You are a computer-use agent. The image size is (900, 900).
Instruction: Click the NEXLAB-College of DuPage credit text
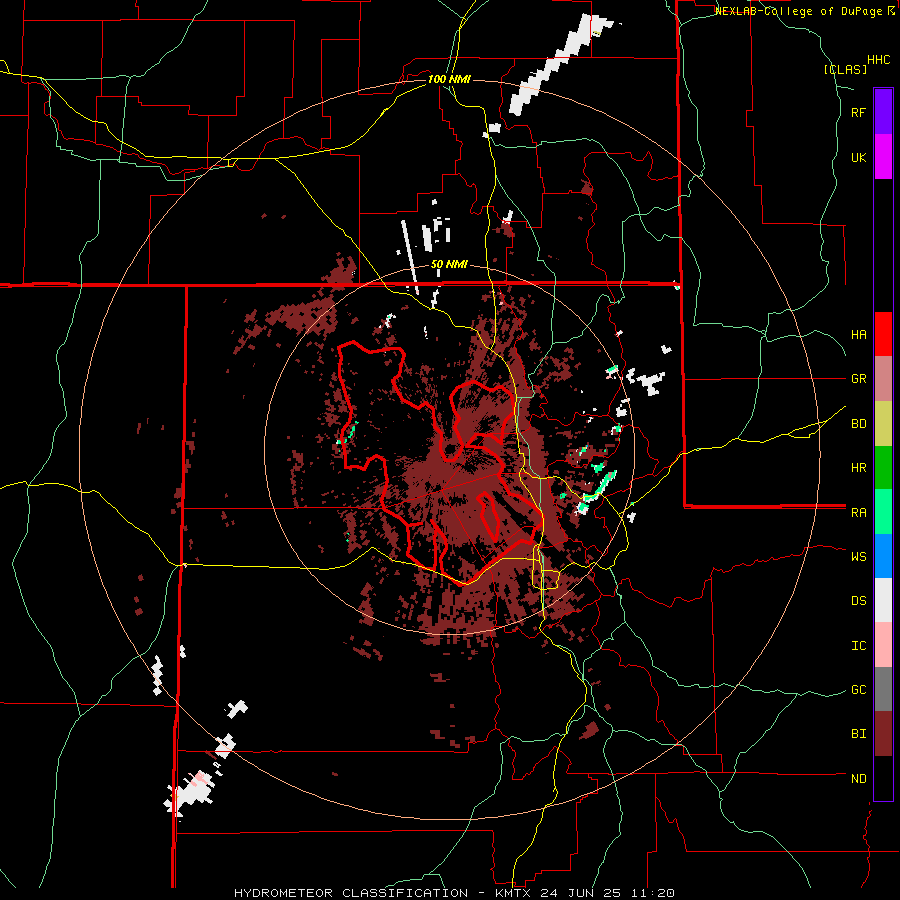pyautogui.click(x=805, y=11)
